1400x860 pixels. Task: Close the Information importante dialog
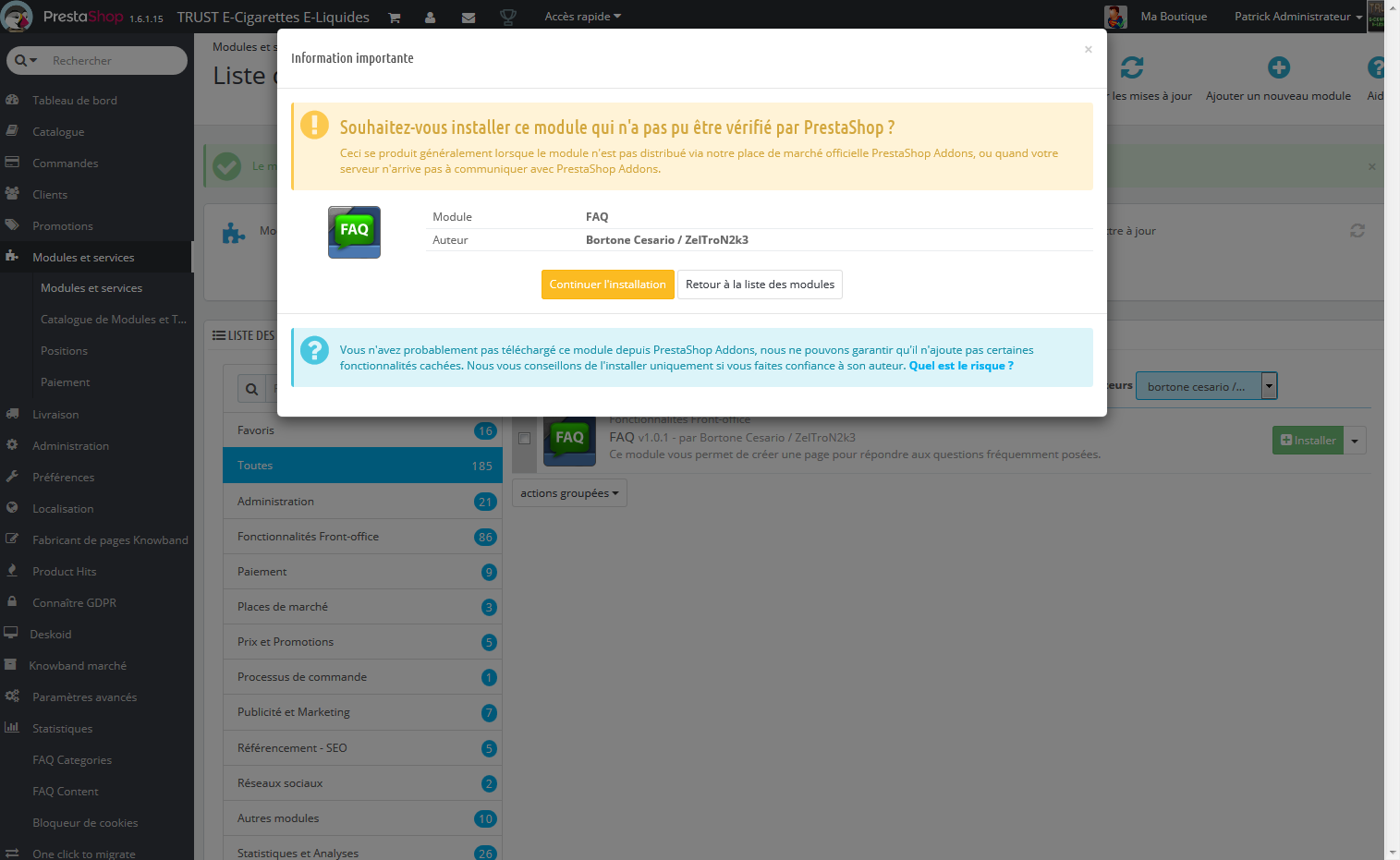point(1089,50)
